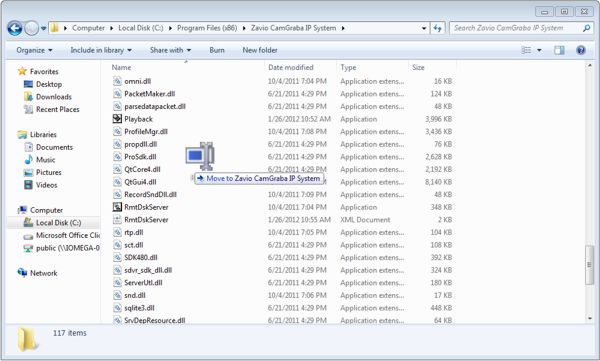
Task: Click the Forward navigation arrow button
Action: [31, 28]
